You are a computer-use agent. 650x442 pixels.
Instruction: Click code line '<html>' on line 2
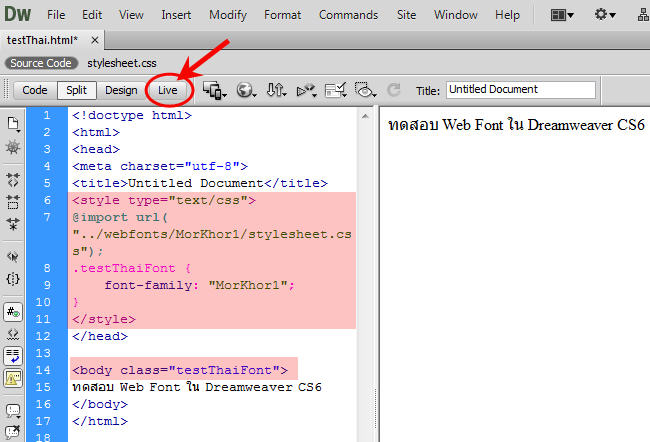coord(96,132)
